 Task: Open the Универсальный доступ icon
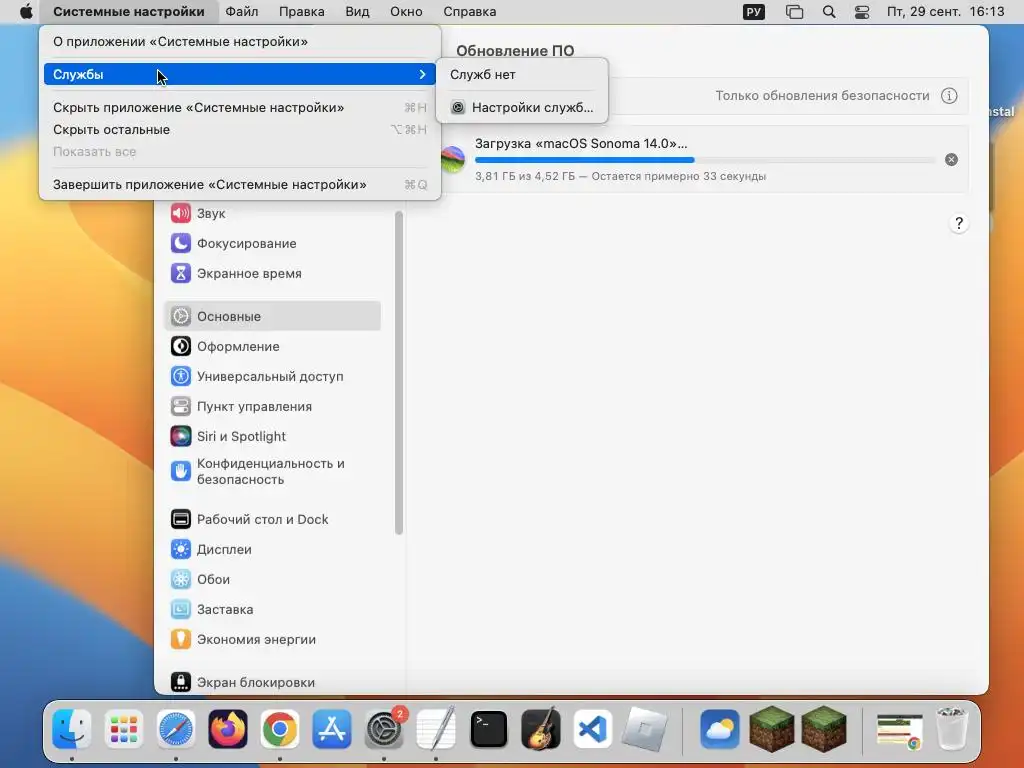[181, 377]
